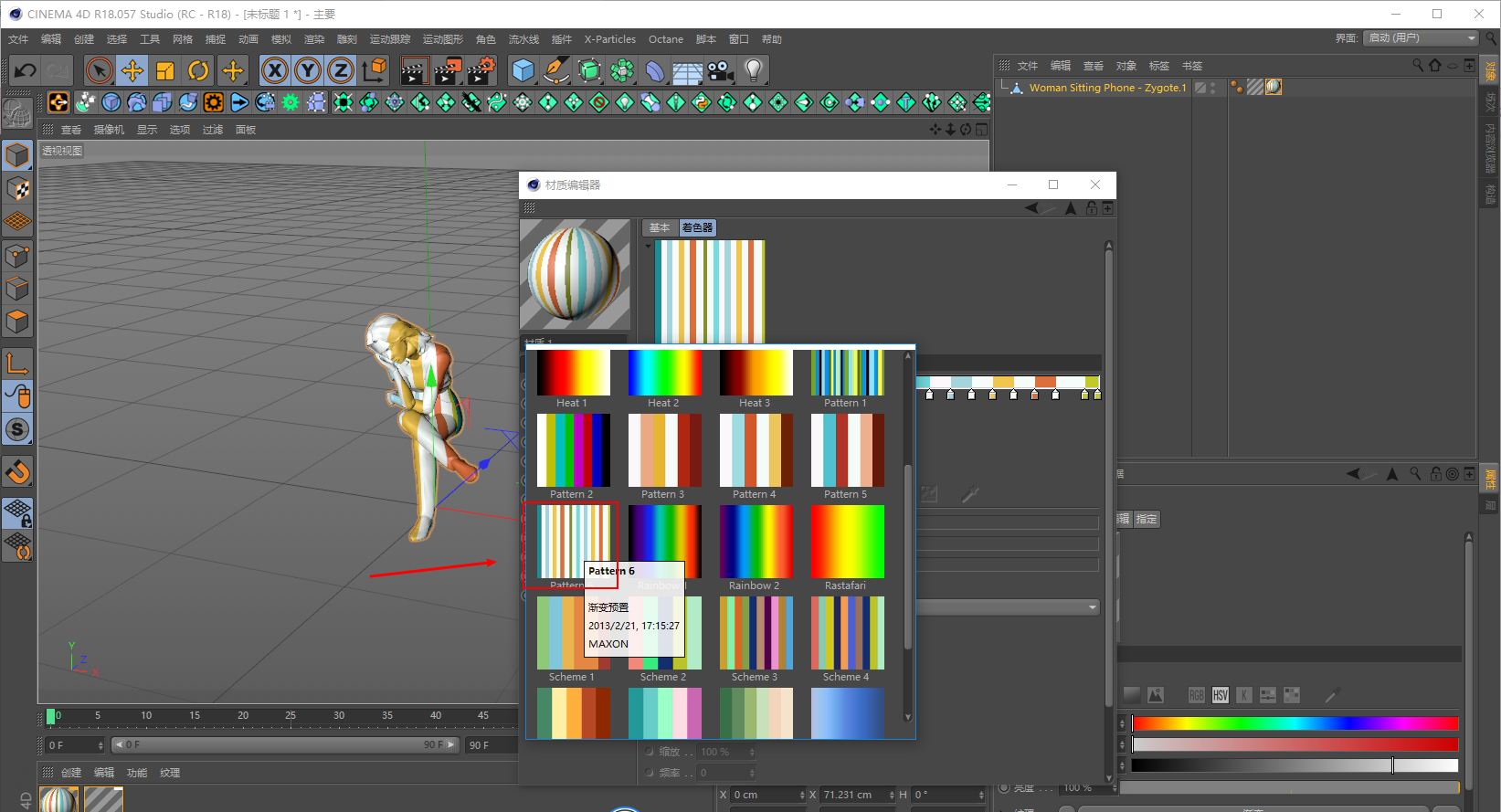Click the 指定 button in attributes panel
The image size is (1501, 812).
click(1147, 519)
